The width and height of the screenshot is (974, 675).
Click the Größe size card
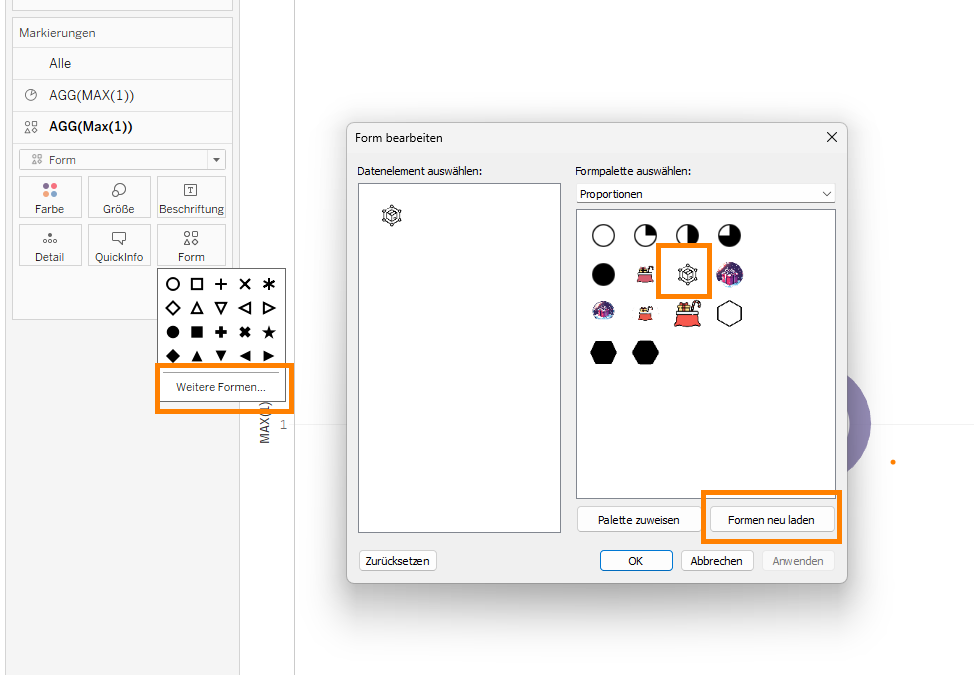point(119,197)
